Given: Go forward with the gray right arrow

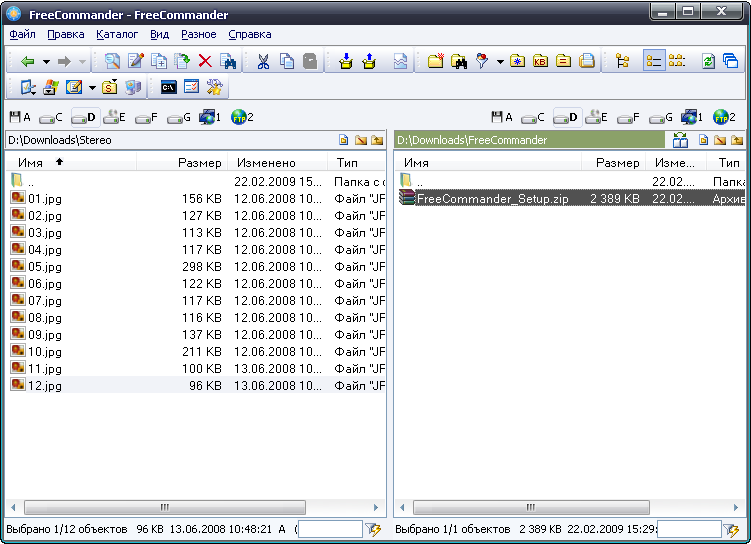Looking at the screenshot, I should 64,61.
